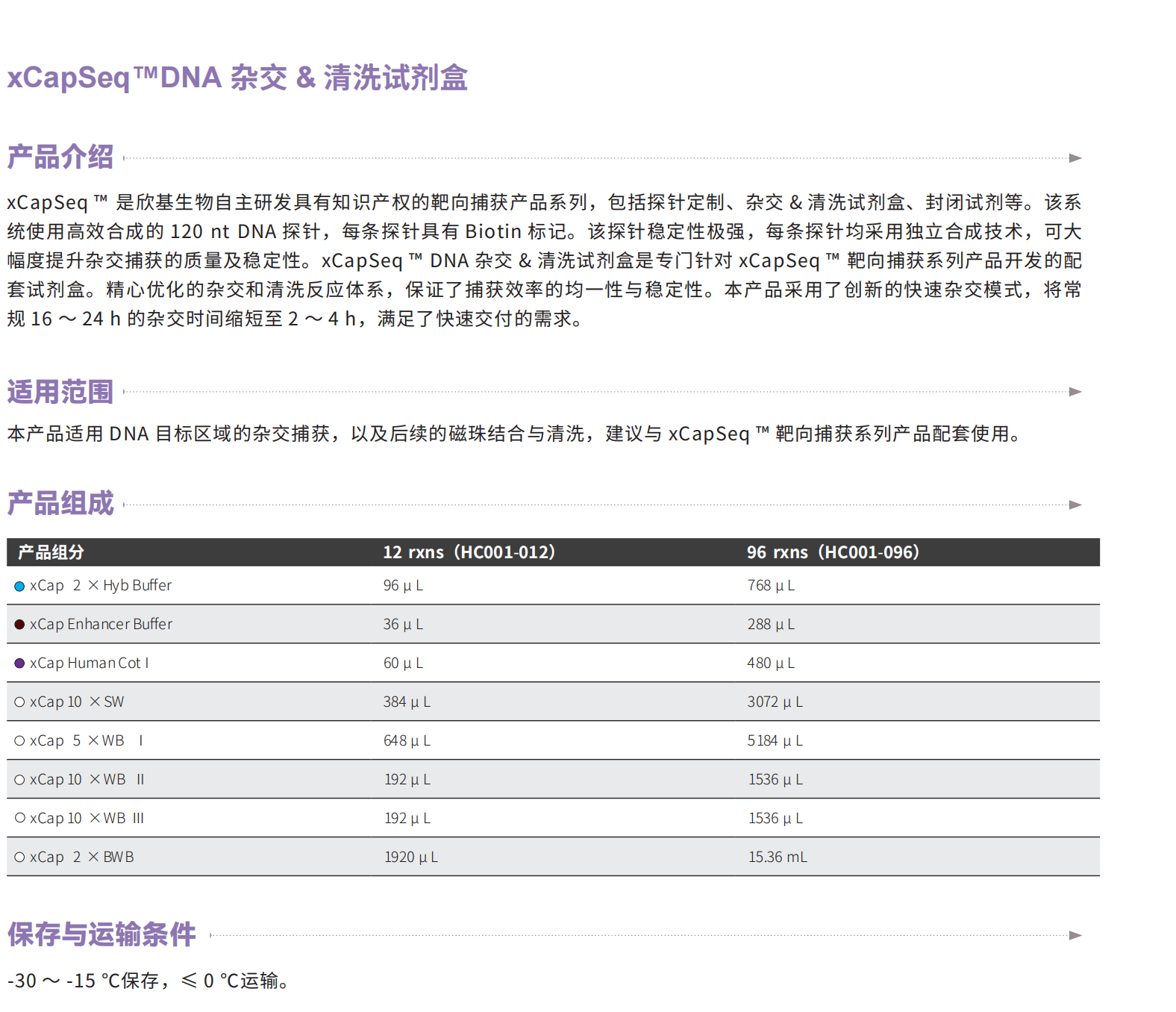This screenshot has height=1012, width=1176.
Task: Click the 96 μL cell for Hyb Buffer
Action: point(403,586)
